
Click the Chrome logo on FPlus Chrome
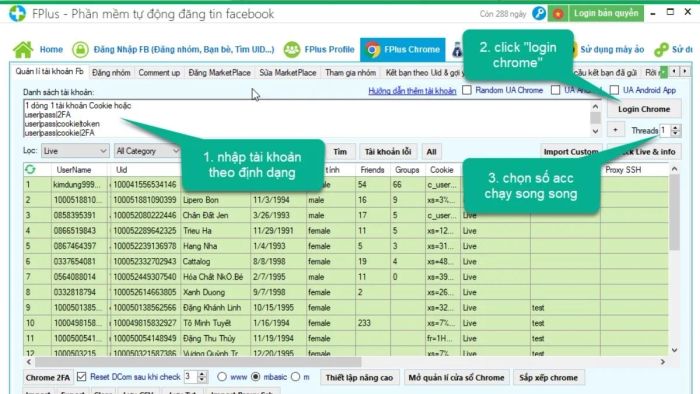(x=372, y=50)
